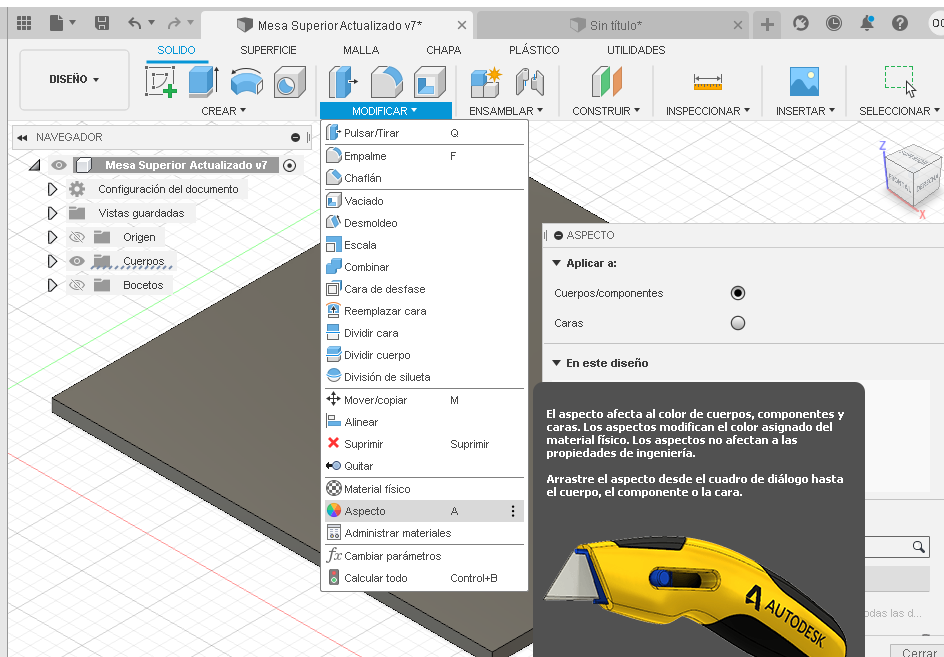Collapse the En este diseño section
This screenshot has width=944, height=657.
coord(556,363)
